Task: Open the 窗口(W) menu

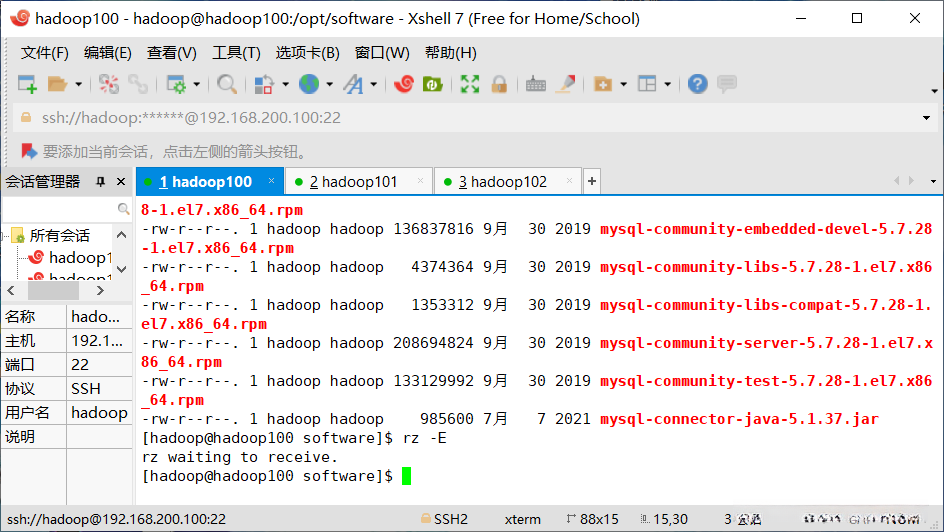Action: click(382, 53)
